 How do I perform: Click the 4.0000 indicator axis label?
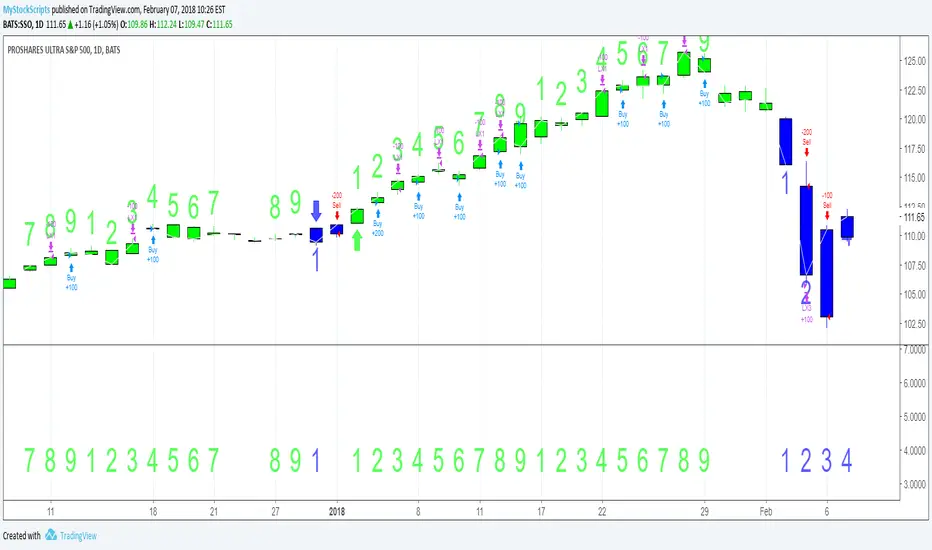tap(914, 451)
